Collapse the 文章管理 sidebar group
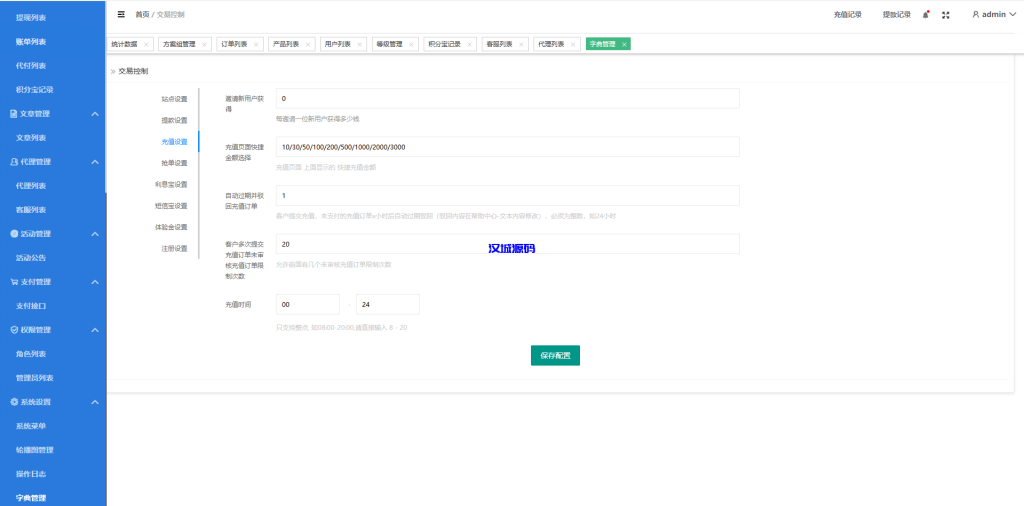Viewport: 1024px width, 506px height. (94, 114)
